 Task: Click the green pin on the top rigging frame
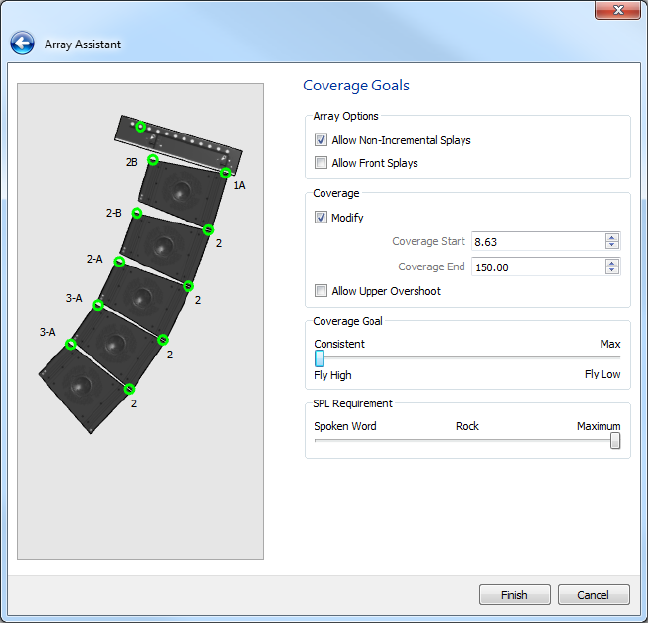click(141, 127)
